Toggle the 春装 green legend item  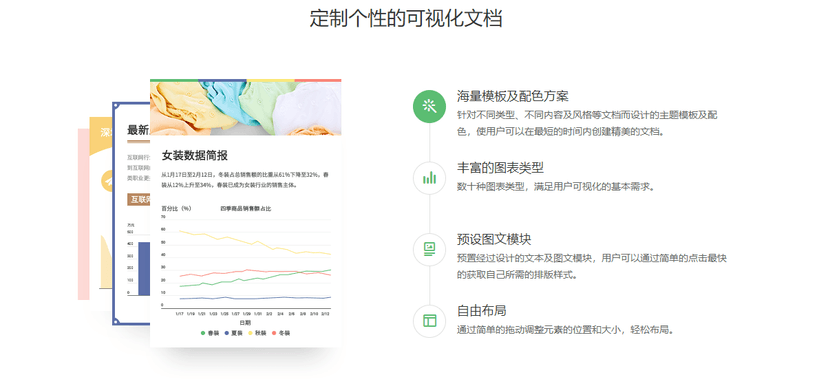point(210,333)
